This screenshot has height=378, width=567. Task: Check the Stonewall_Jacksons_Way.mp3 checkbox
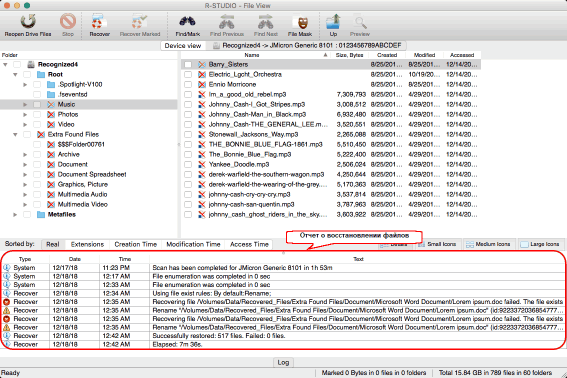point(188,135)
